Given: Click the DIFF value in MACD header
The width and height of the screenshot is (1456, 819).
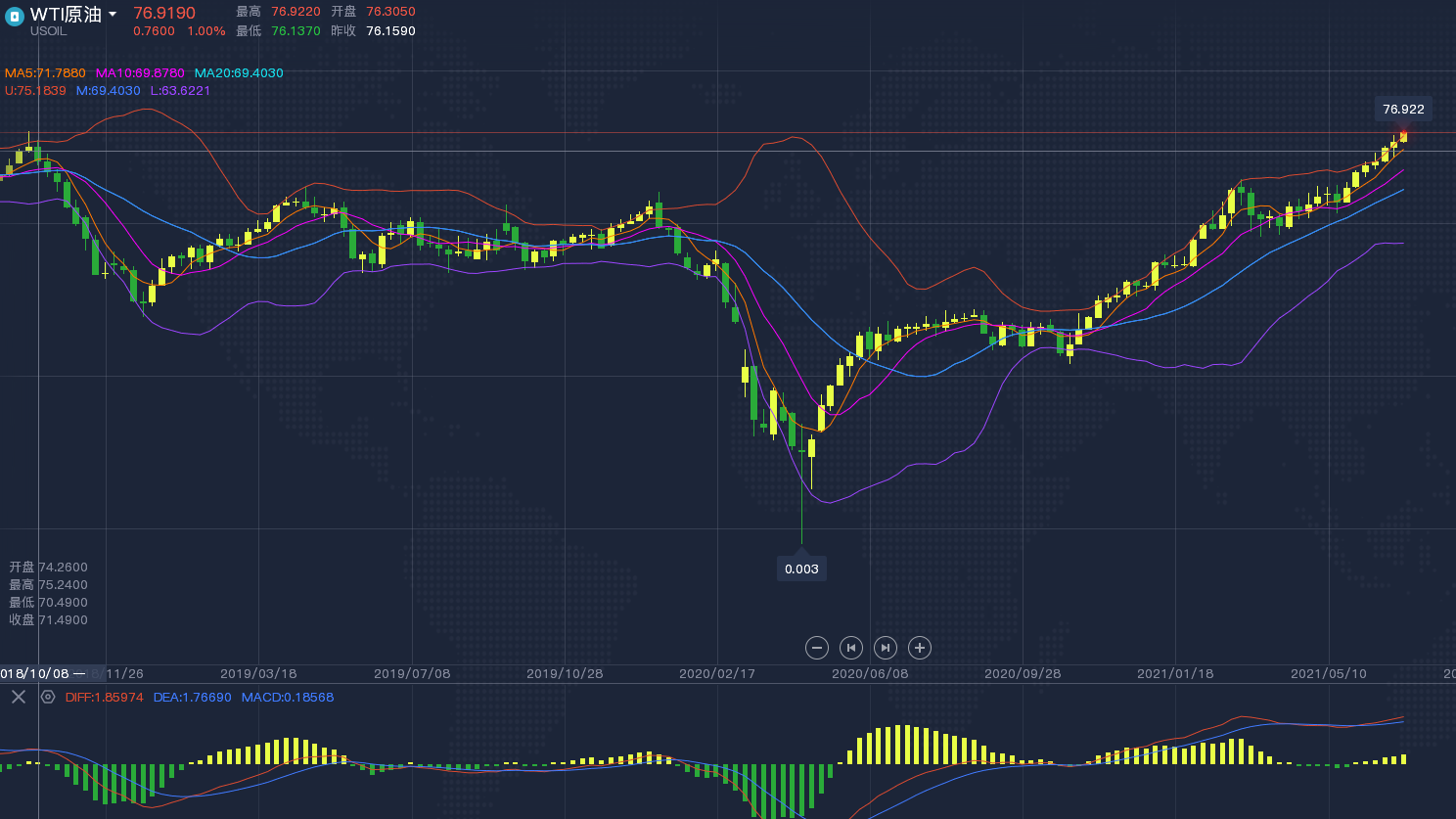Looking at the screenshot, I should (x=105, y=698).
